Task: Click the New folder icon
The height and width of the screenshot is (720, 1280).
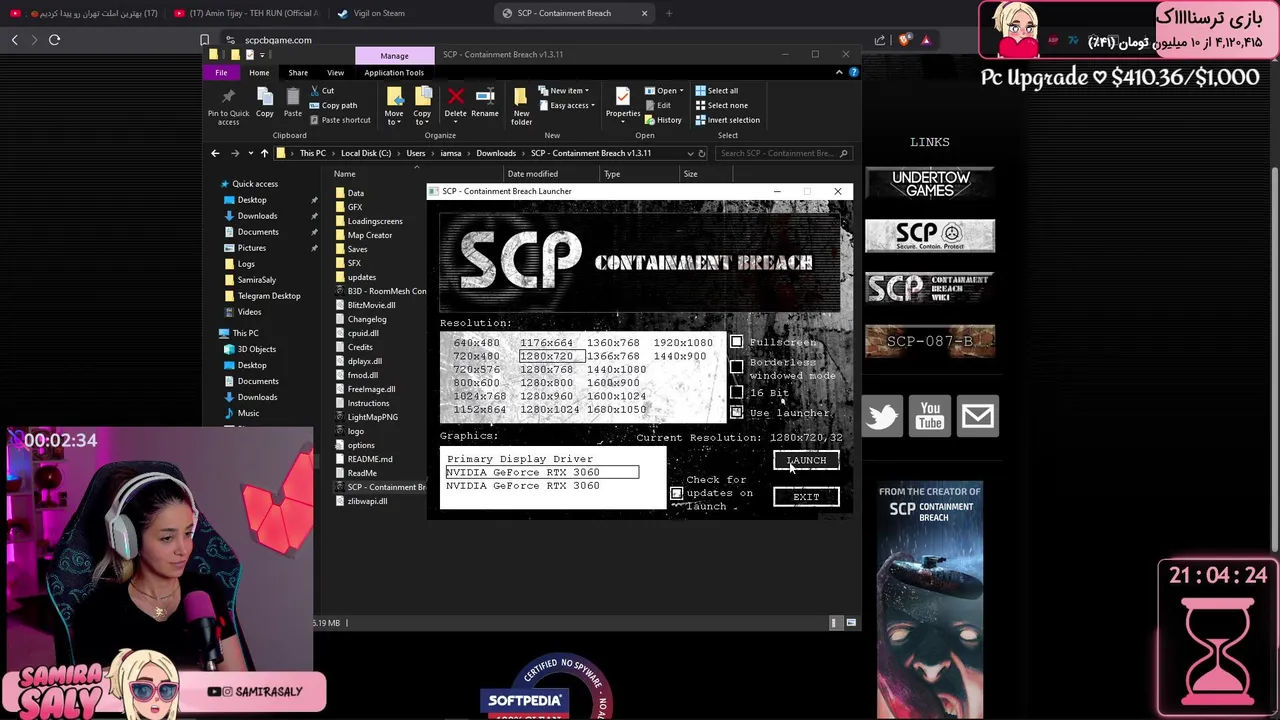Action: [x=521, y=96]
